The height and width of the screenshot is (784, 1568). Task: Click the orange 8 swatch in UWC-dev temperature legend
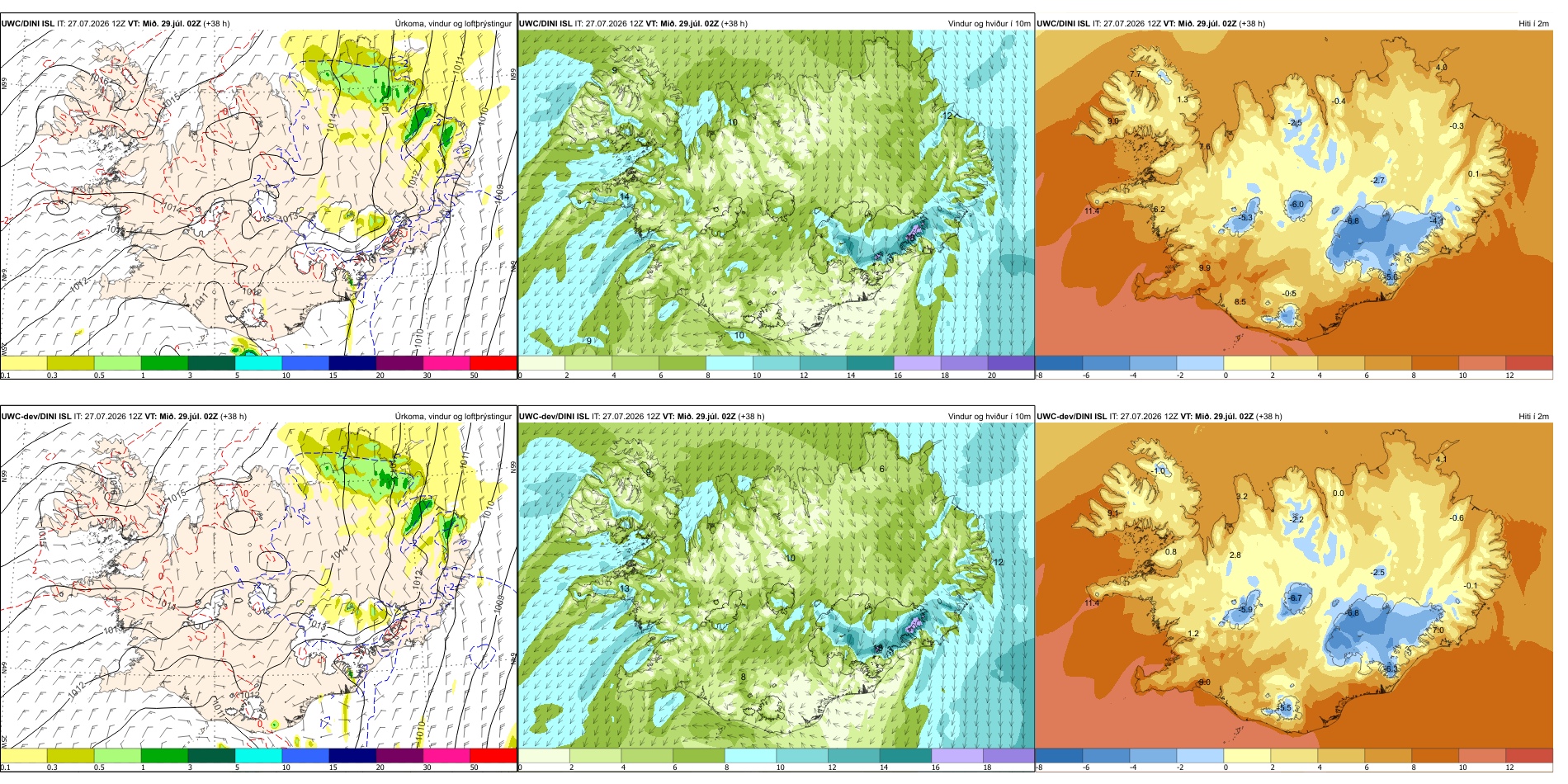1435,755
